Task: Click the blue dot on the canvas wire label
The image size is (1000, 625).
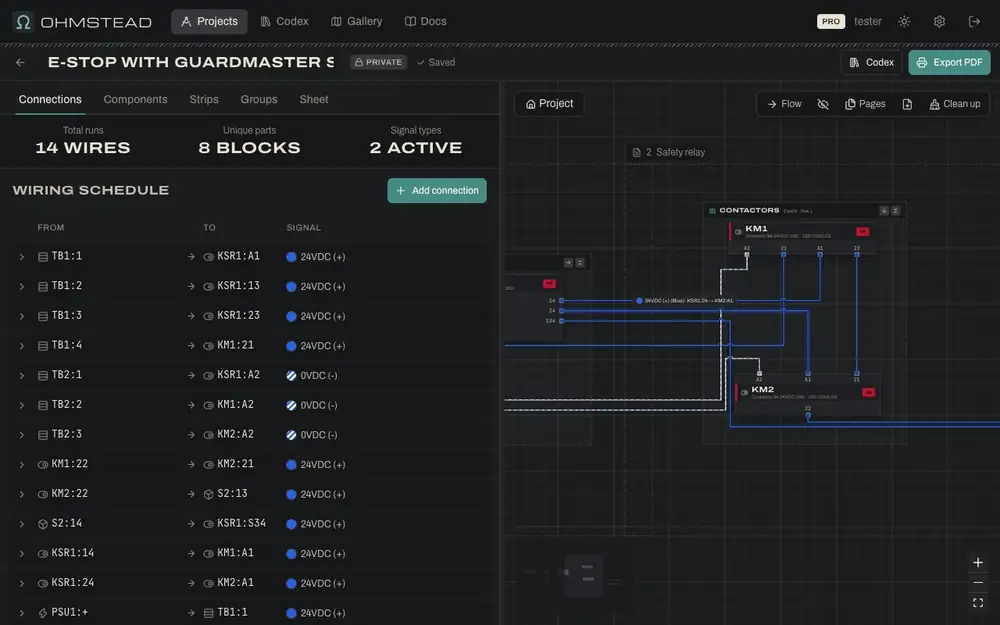Action: 639,300
